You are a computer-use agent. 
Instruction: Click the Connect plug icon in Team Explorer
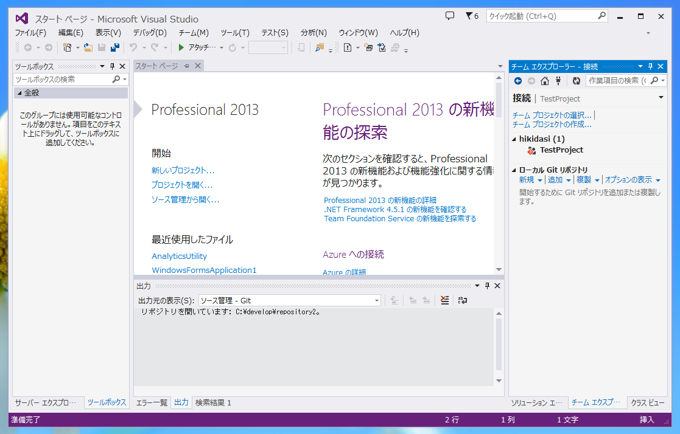559,81
